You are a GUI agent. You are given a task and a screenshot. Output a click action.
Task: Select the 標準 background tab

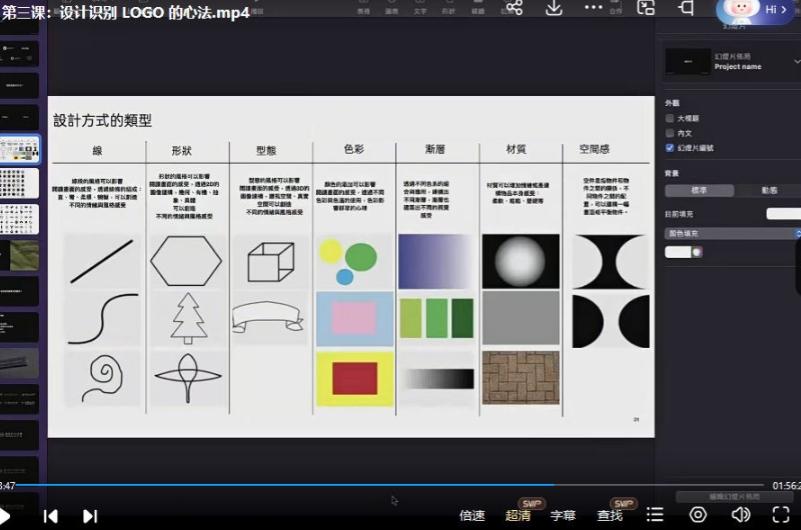[699, 190]
